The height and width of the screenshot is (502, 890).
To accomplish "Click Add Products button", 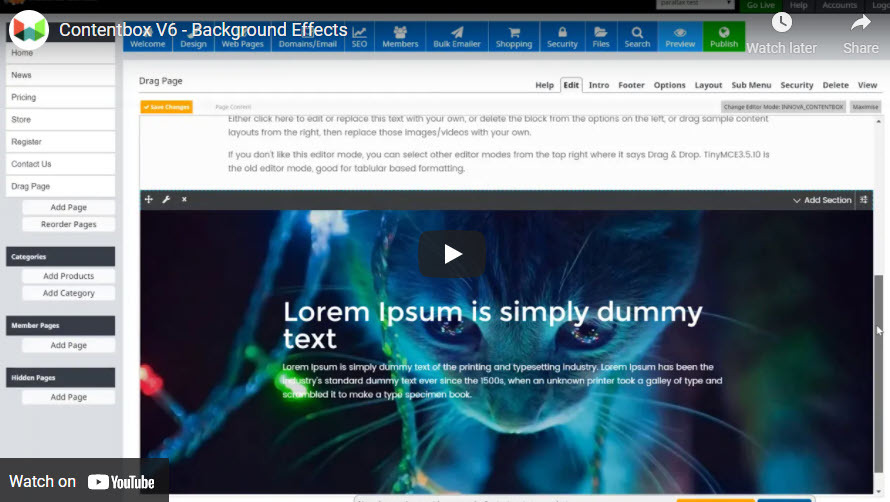I will click(69, 276).
